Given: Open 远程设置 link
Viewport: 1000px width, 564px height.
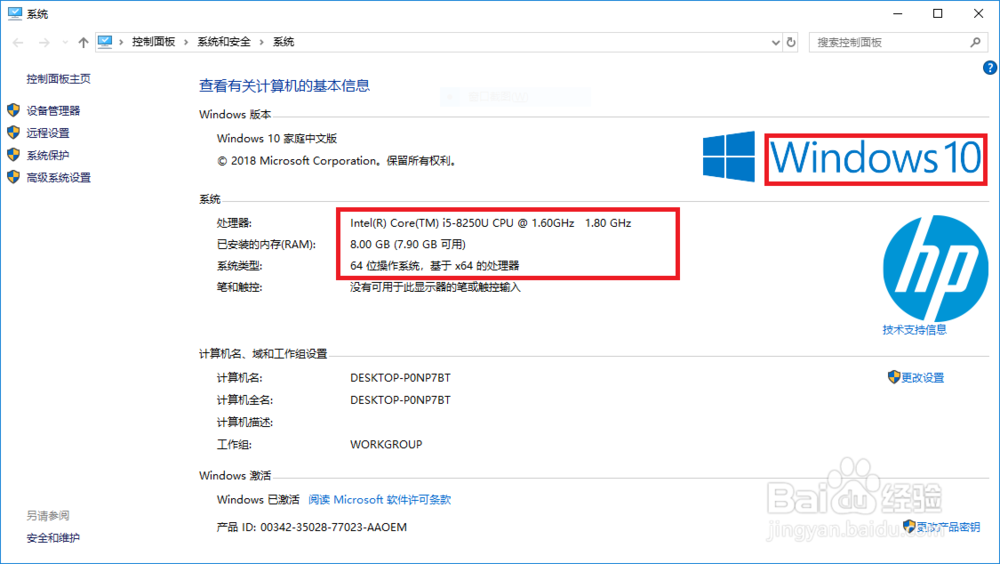Looking at the screenshot, I should 48,133.
